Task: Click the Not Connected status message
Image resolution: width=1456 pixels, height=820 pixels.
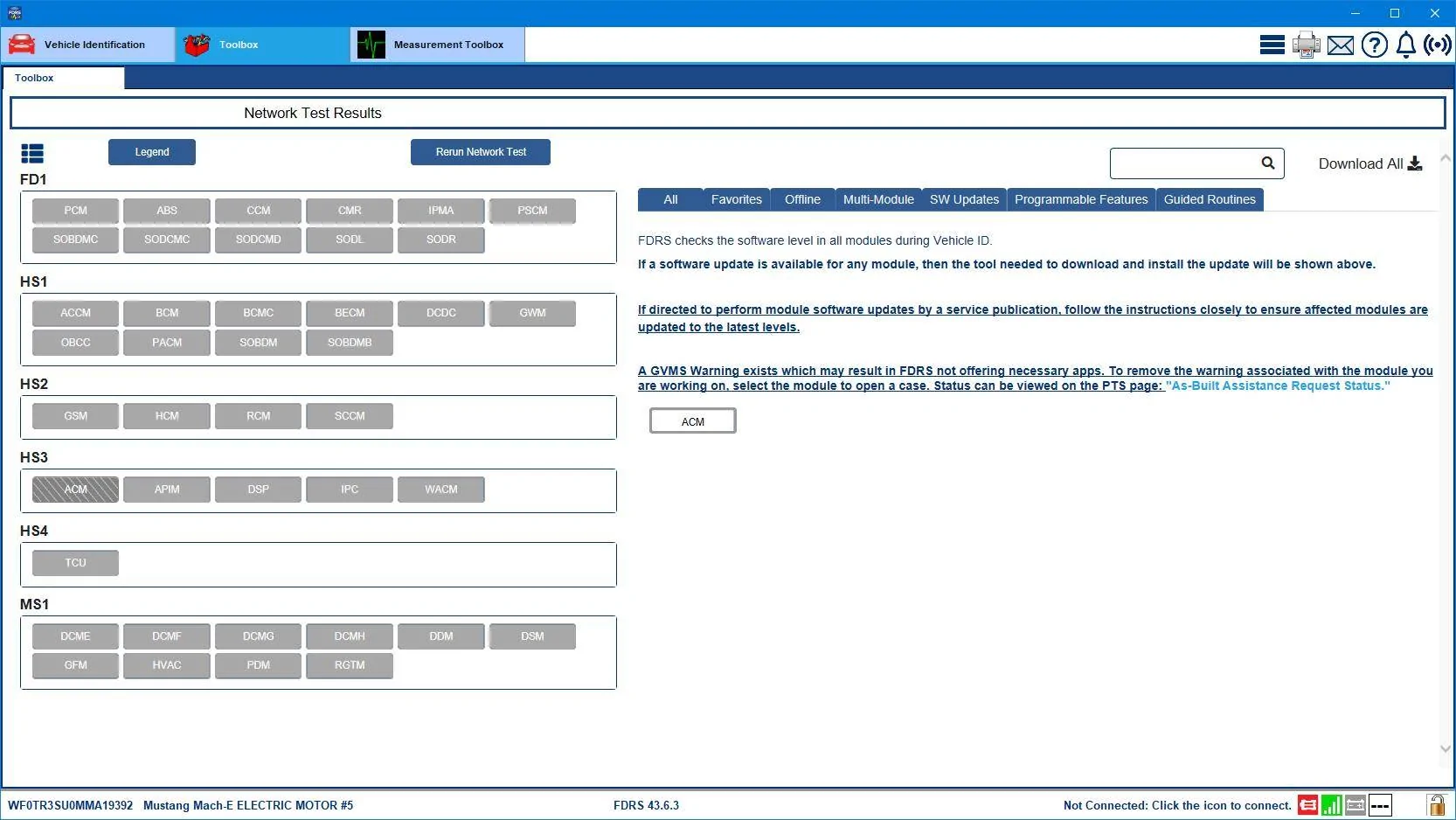Action: pos(1177,805)
